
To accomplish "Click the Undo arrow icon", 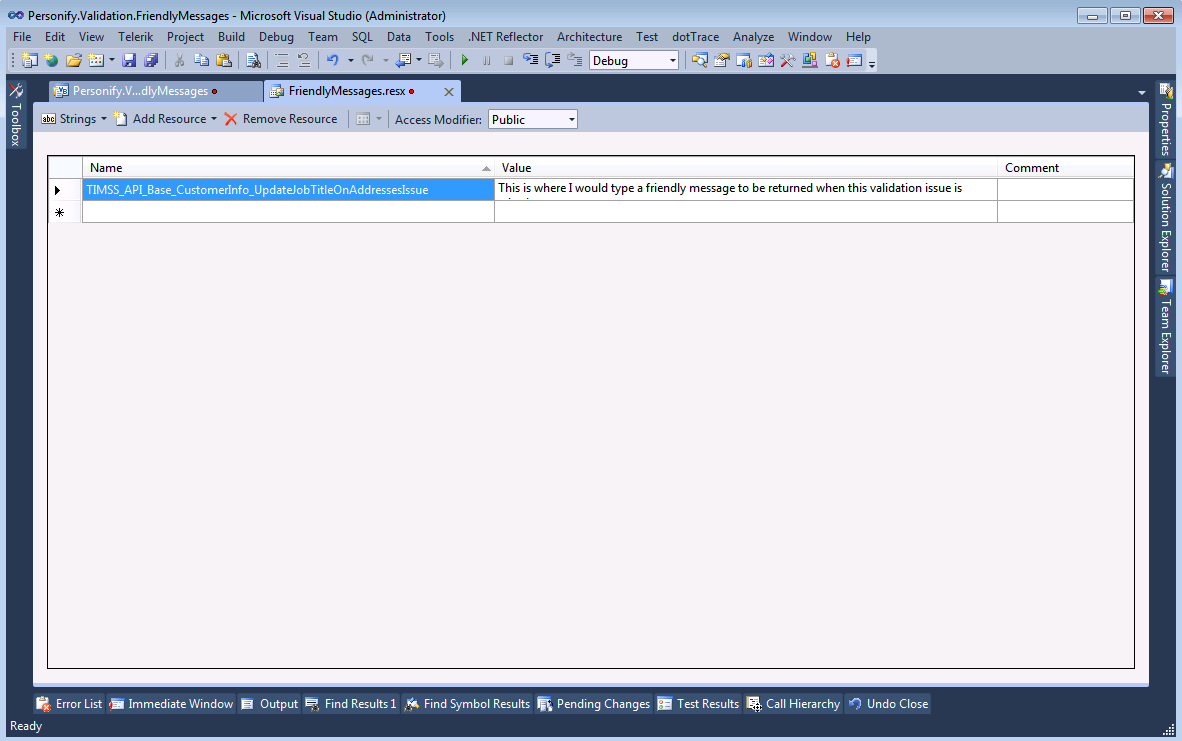I will [332, 60].
